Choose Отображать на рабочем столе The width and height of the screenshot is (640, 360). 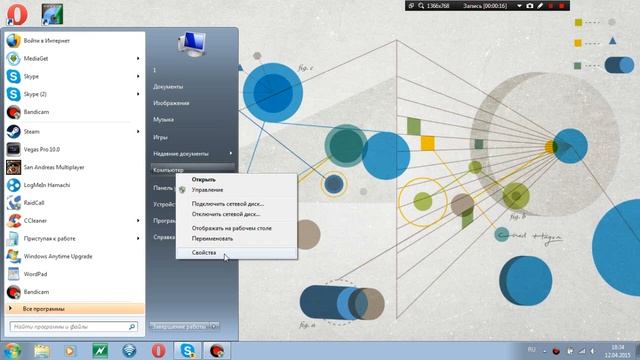click(x=236, y=228)
